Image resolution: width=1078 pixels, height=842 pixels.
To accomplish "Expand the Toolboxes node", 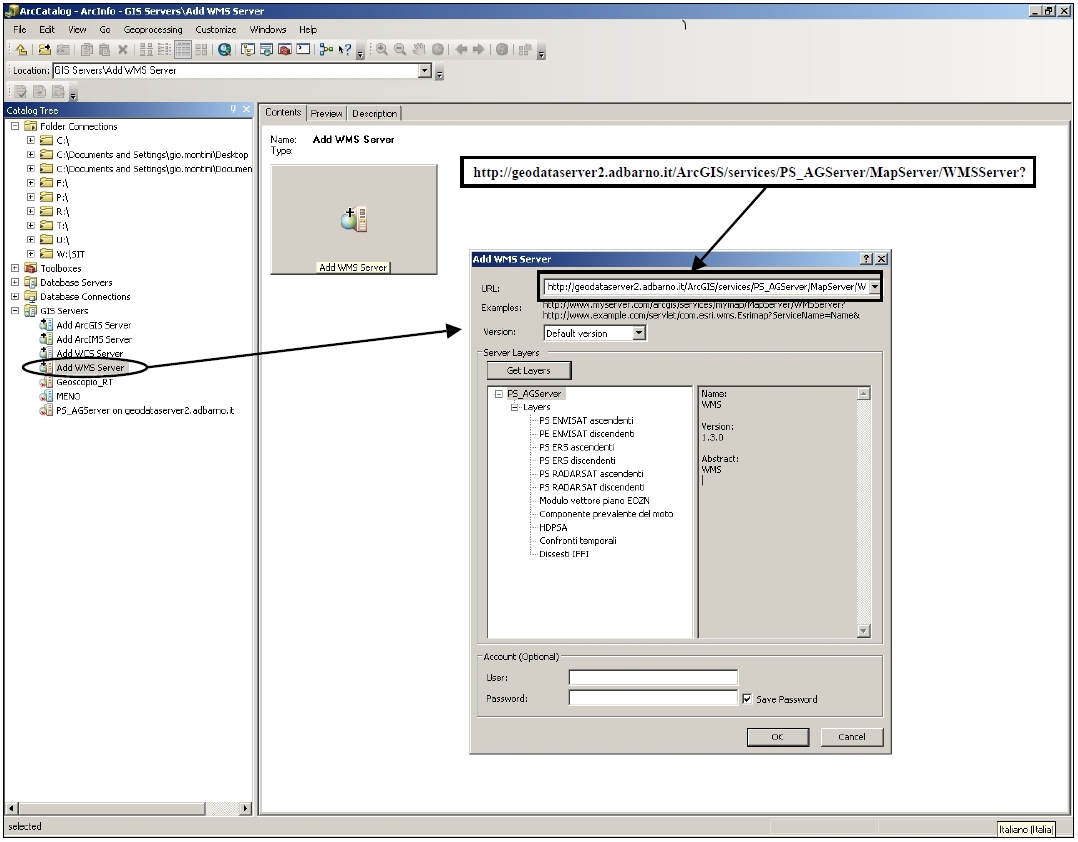I will point(15,268).
